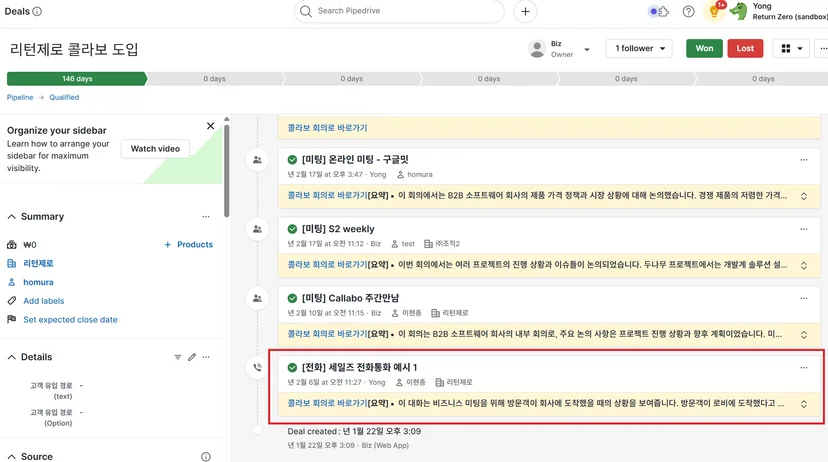The width and height of the screenshot is (828, 462).
Task: Select the fifth pipeline stage
Action: click(x=626, y=79)
